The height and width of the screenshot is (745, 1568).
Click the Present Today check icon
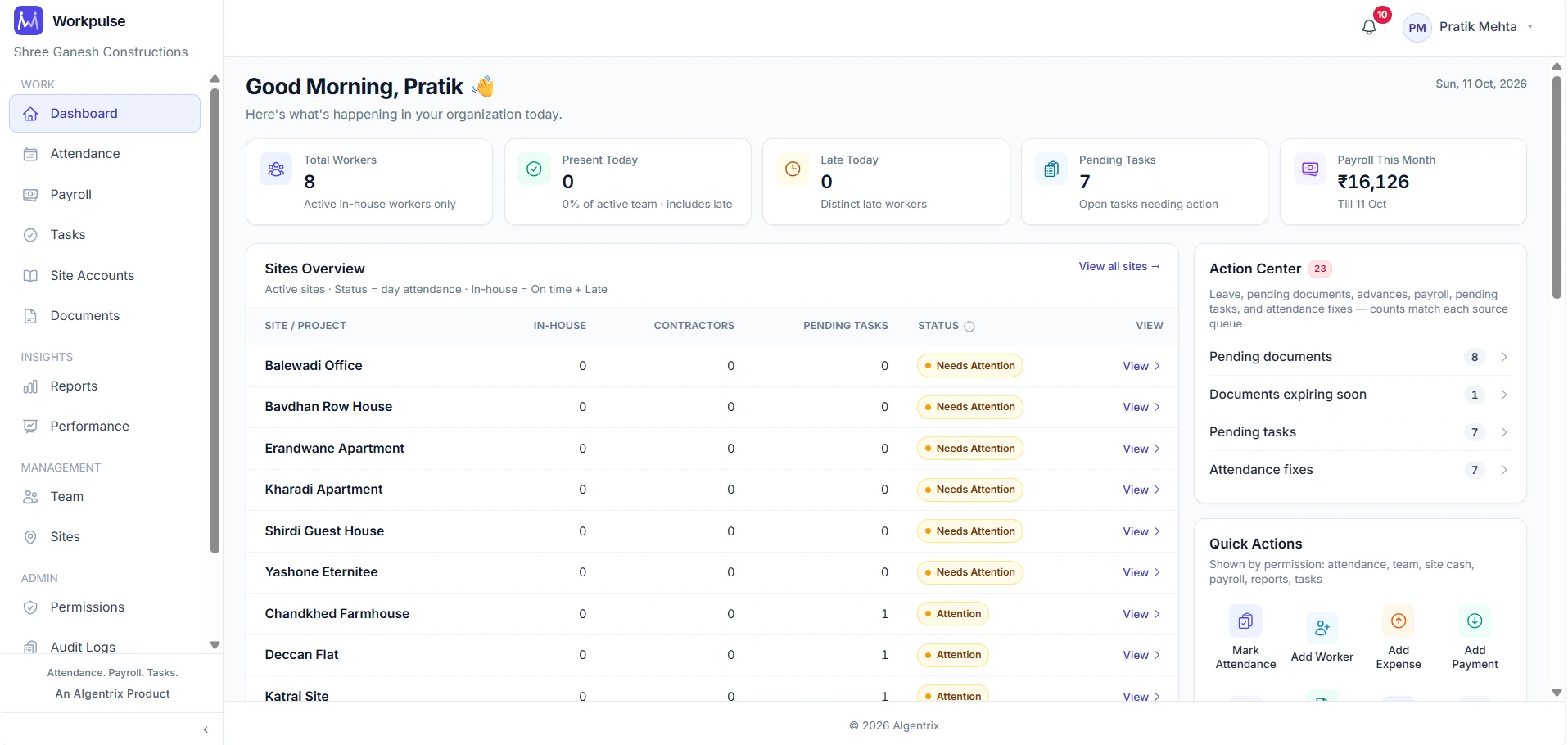coord(534,169)
